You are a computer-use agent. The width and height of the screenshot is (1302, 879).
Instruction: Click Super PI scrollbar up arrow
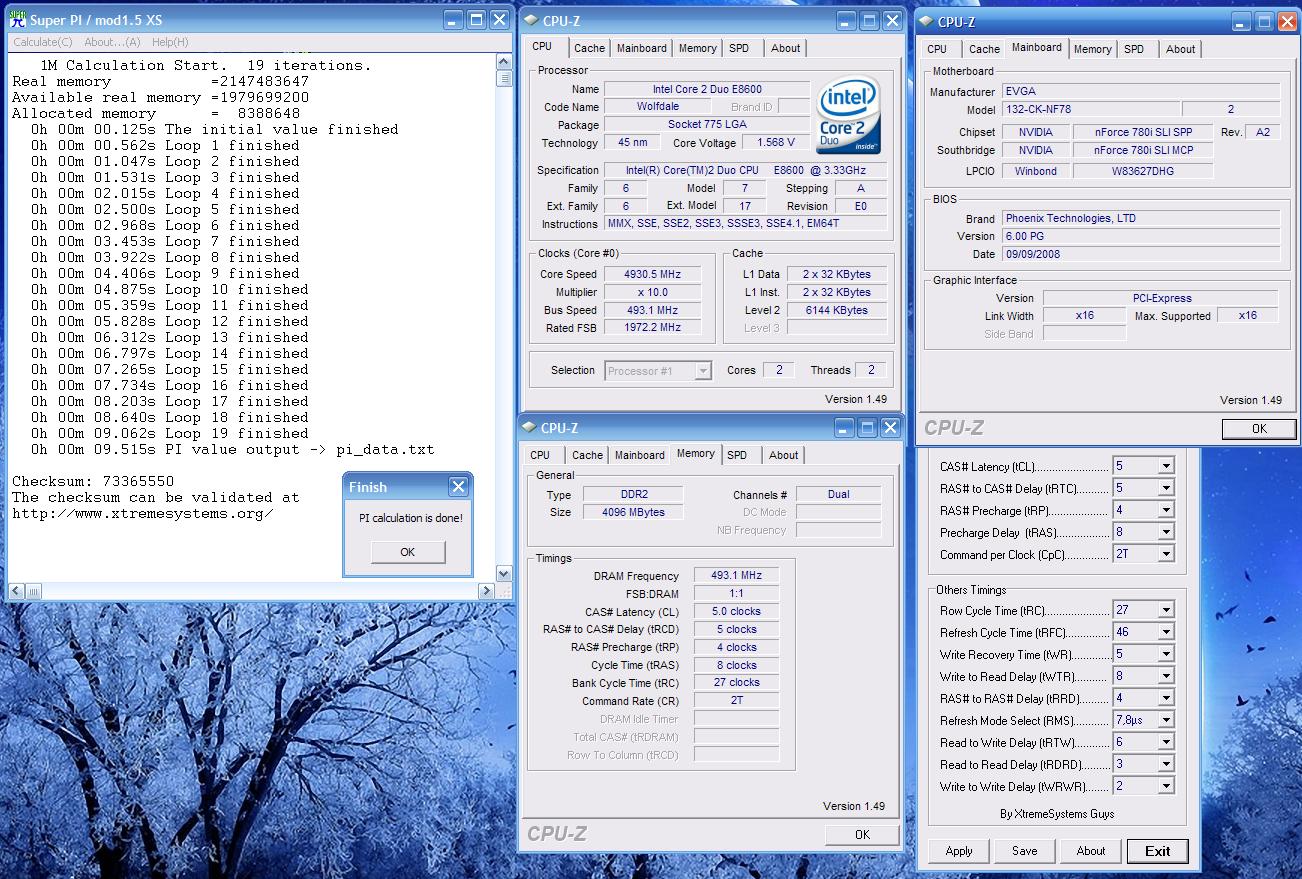(504, 62)
